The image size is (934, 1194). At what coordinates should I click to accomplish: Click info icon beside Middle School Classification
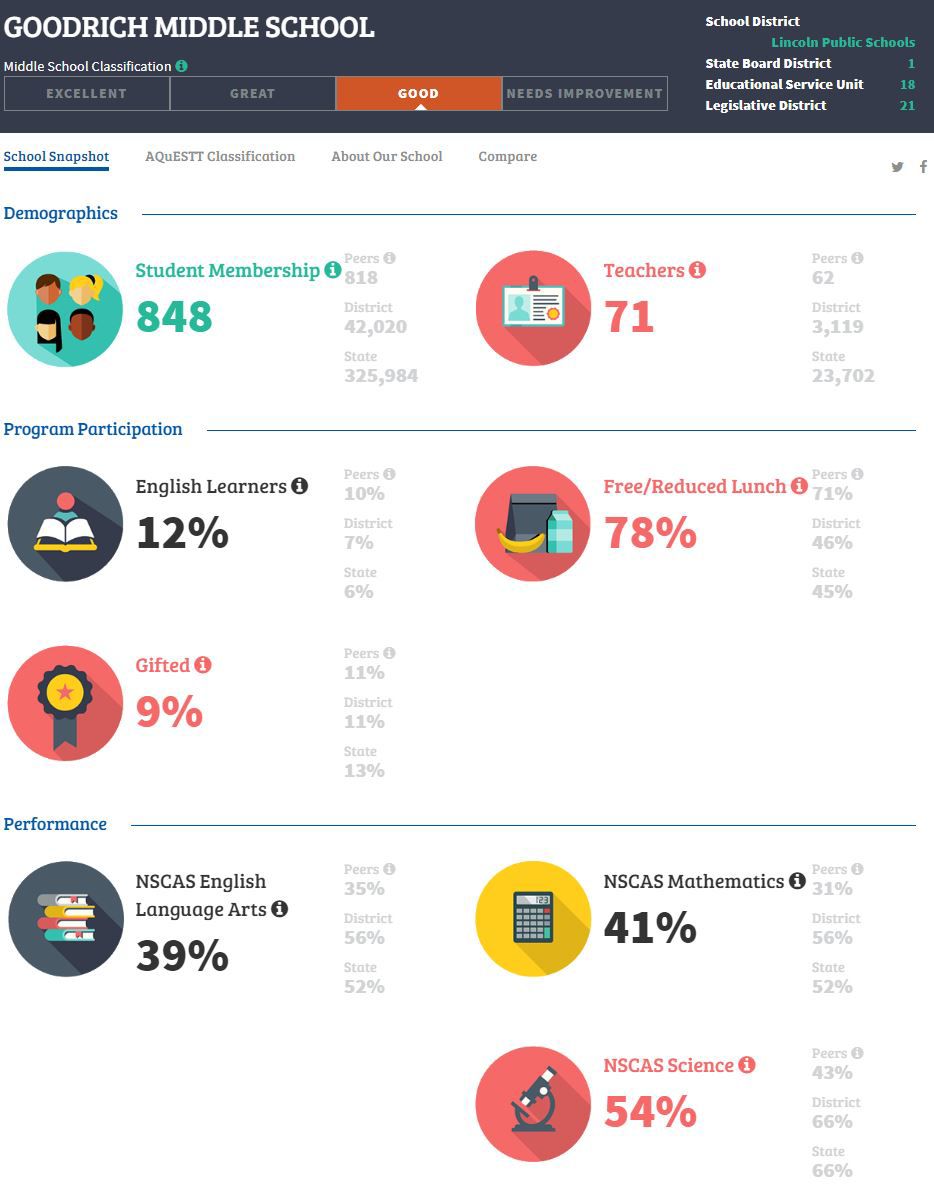pos(181,66)
